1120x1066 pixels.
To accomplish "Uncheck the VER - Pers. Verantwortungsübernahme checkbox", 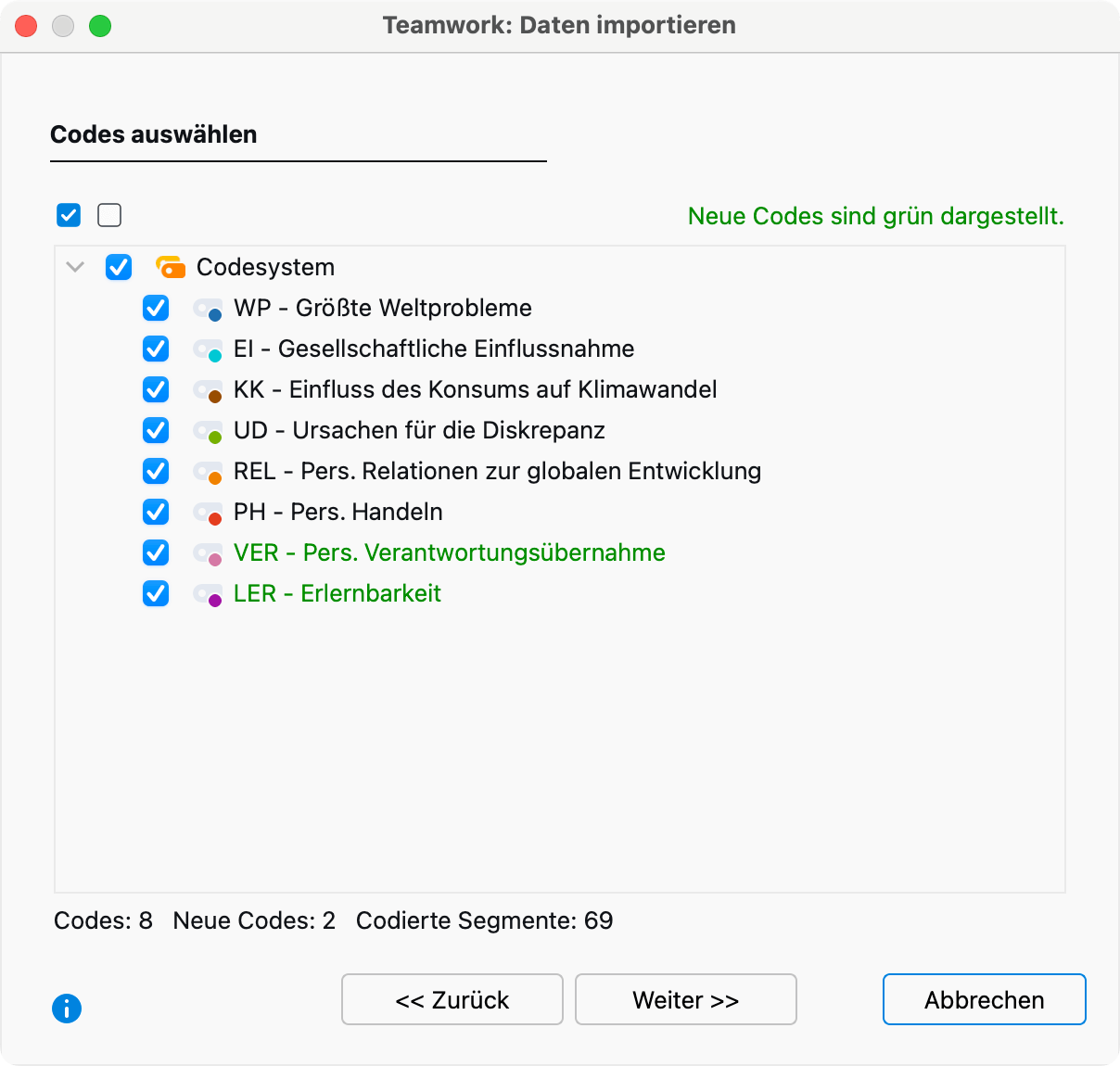I will [x=156, y=552].
